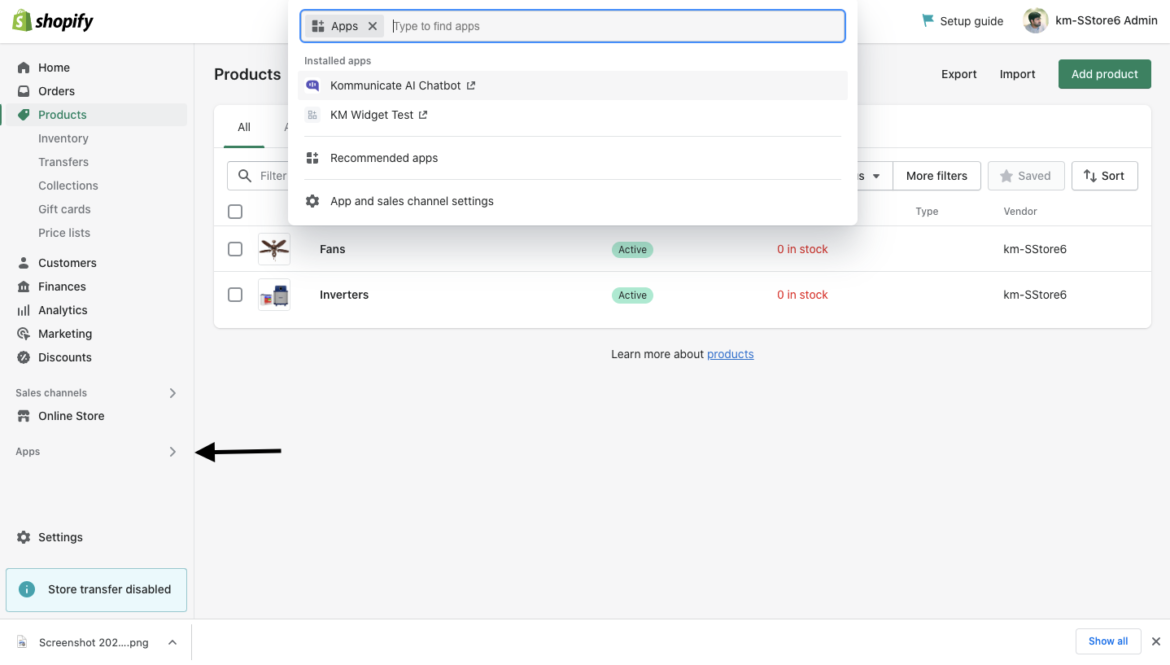Open the Discounts section
Viewport: 1170px width, 665px height.
click(62, 357)
